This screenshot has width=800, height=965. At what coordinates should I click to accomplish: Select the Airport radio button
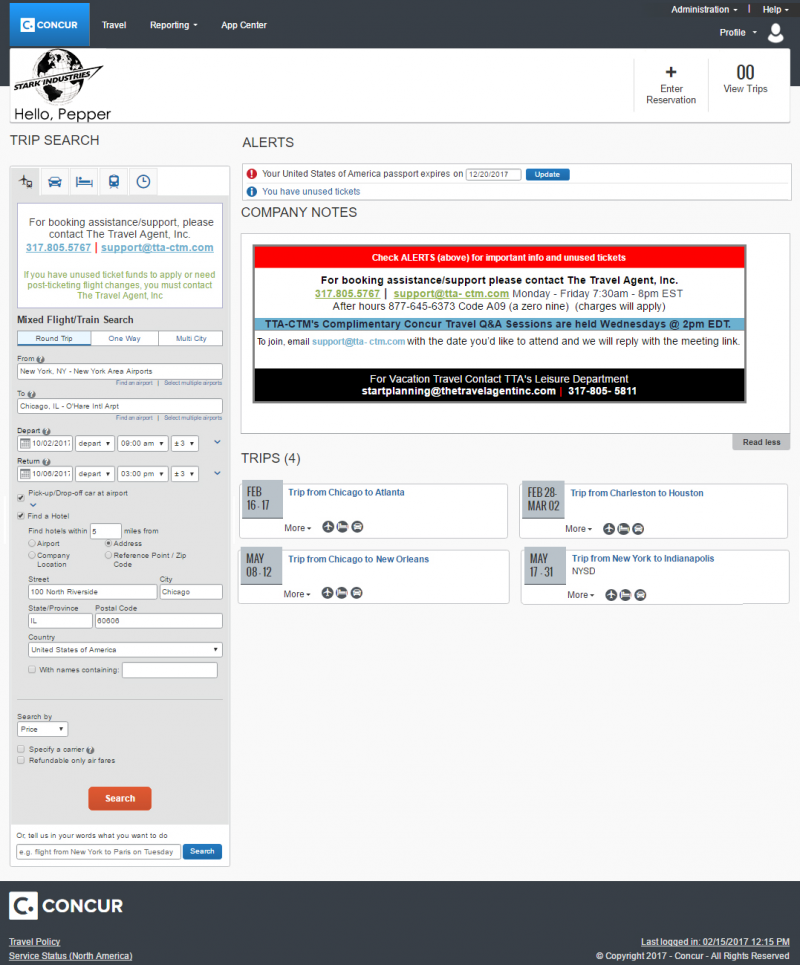pos(32,543)
